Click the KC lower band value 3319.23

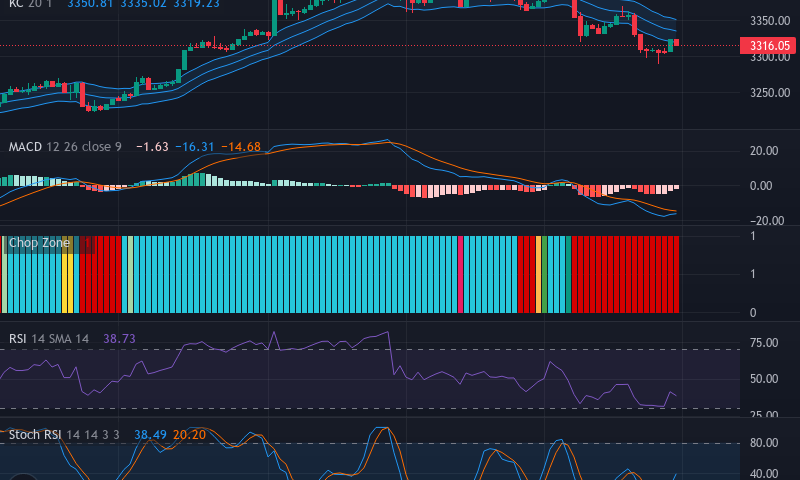pyautogui.click(x=196, y=4)
